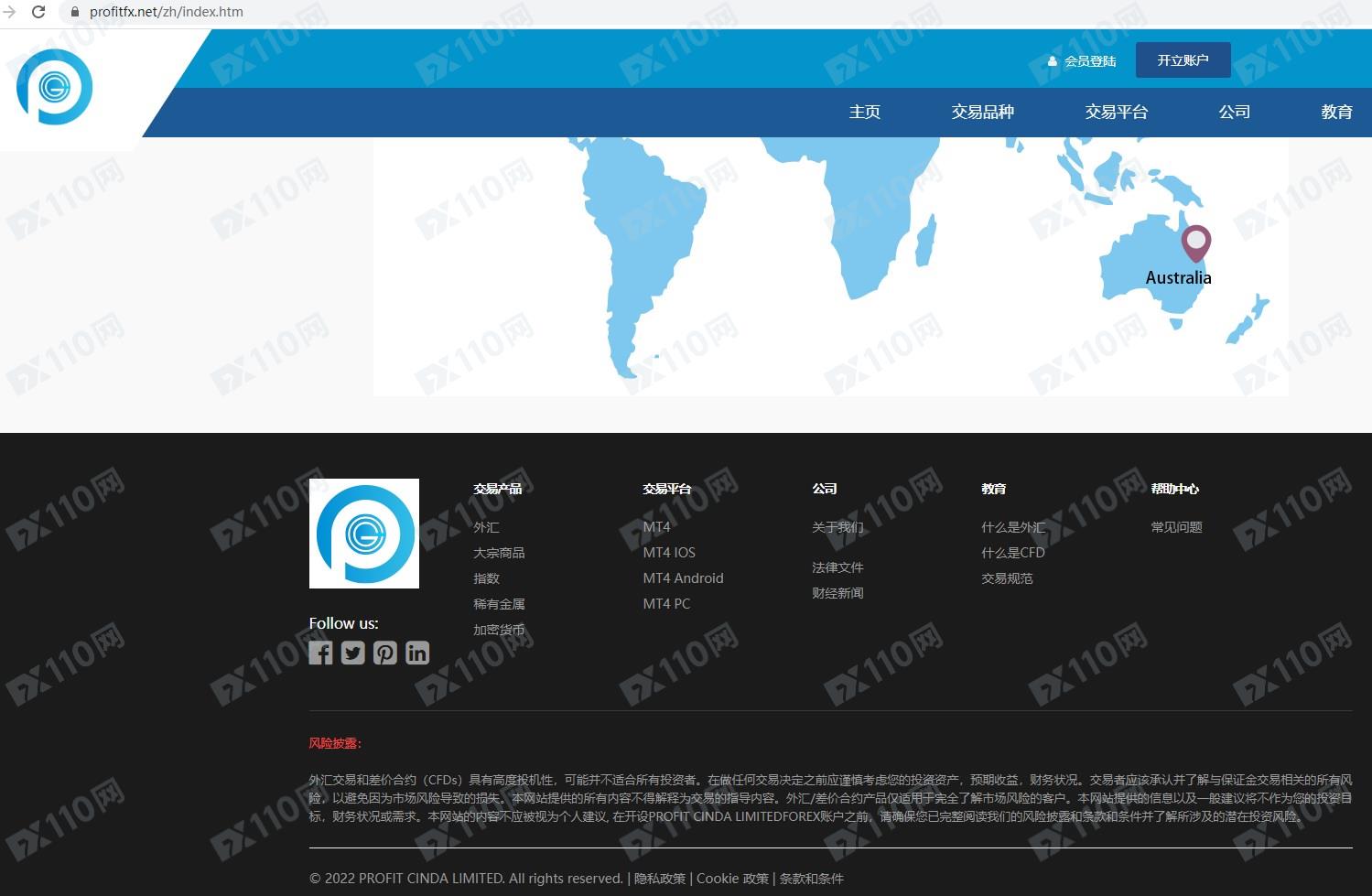Expand the 教育 navigation menu
The image size is (1372, 896).
tap(1336, 112)
